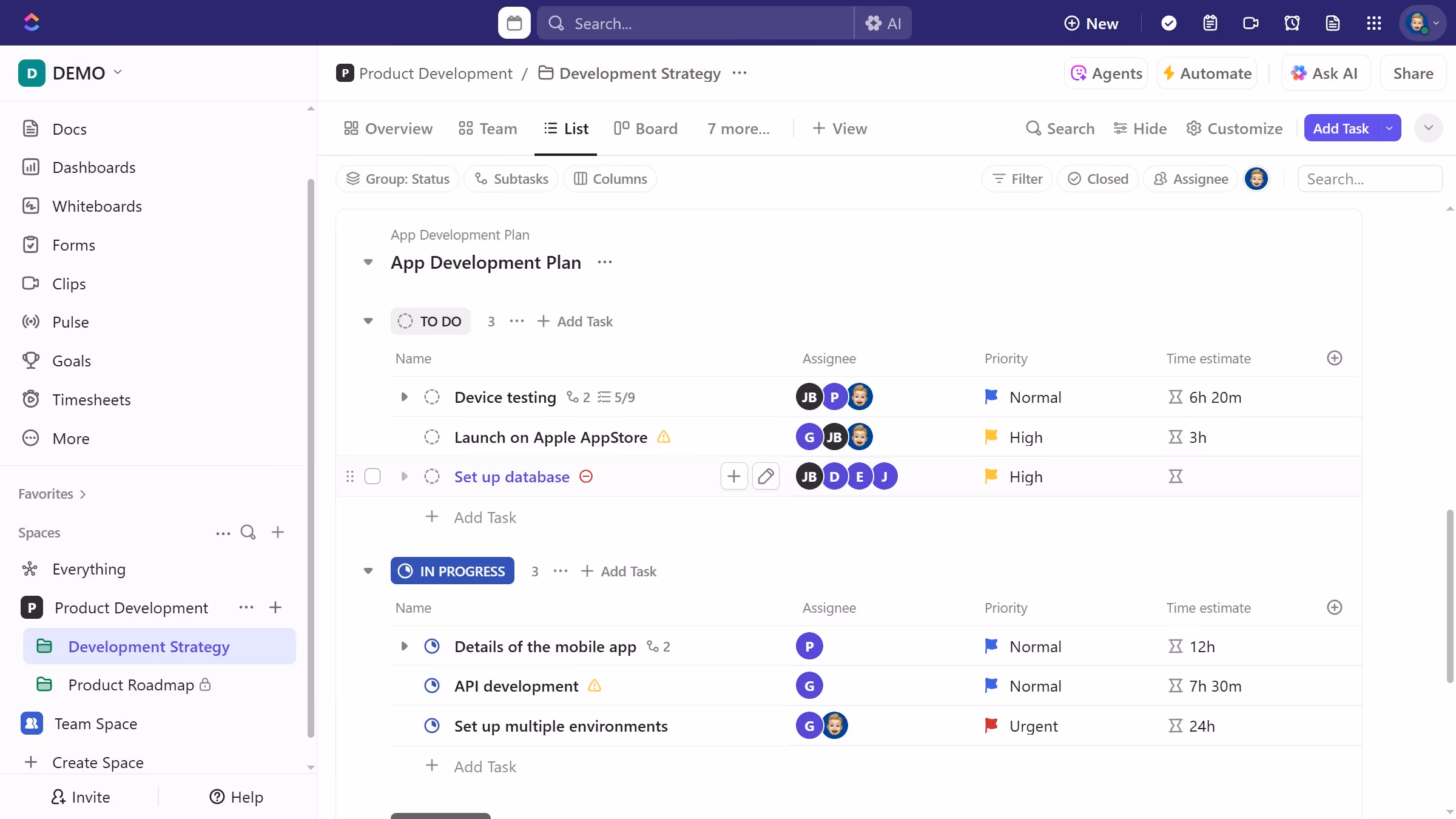Toggle the Subtasks display option

click(511, 179)
